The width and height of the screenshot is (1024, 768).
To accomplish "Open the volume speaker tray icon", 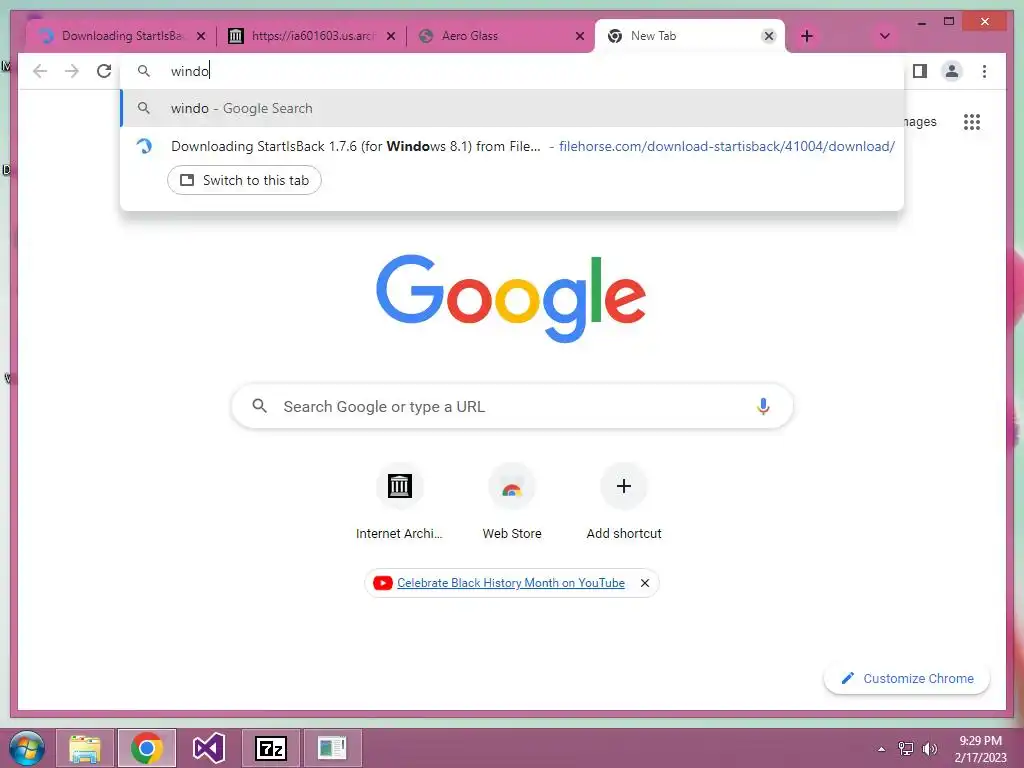I will (929, 749).
